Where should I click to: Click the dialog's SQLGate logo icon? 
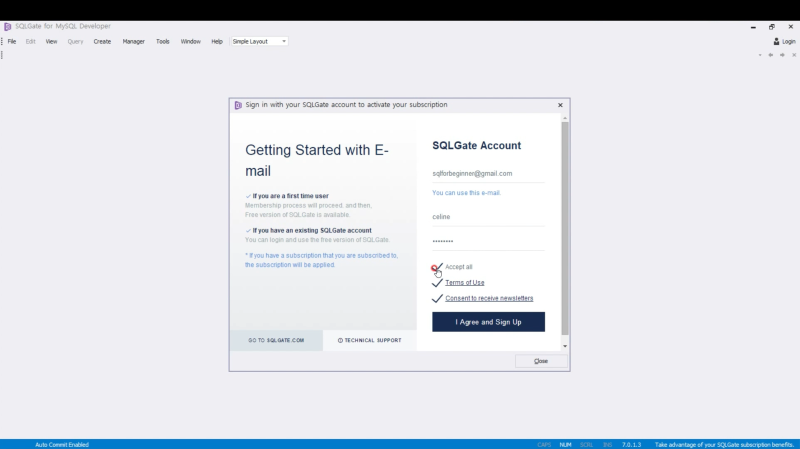(238, 105)
